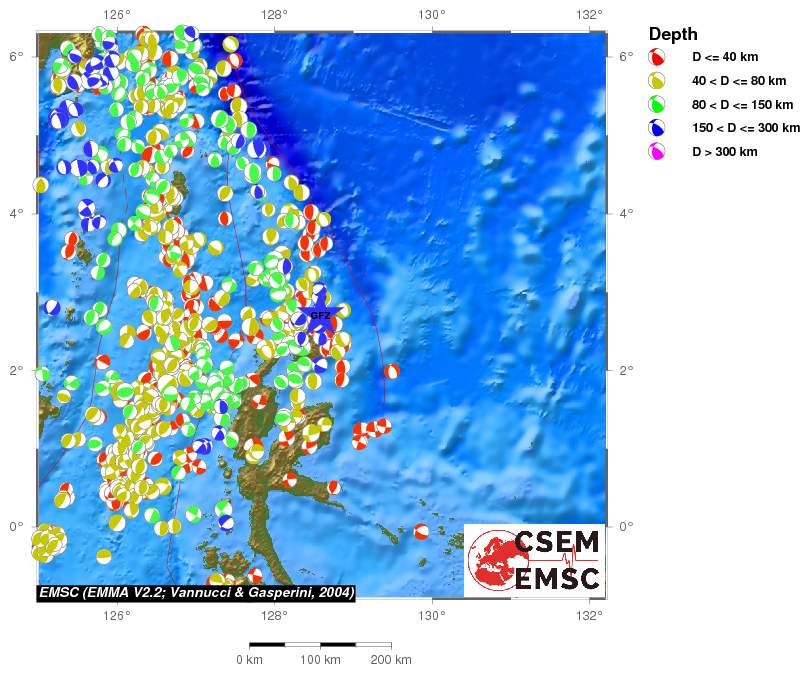810x674 pixels.
Task: Select the green 80–150 km legend symbol
Action: coord(657,104)
